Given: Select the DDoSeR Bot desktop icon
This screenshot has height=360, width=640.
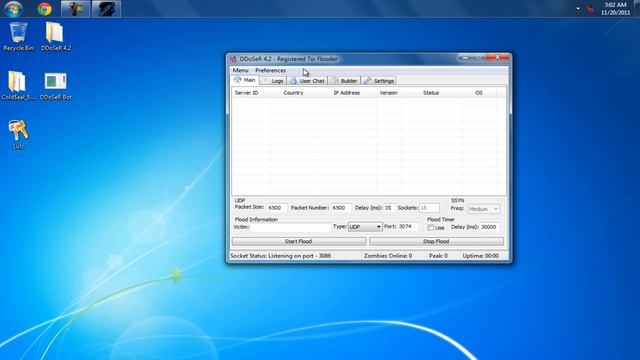Looking at the screenshot, I should click(56, 85).
